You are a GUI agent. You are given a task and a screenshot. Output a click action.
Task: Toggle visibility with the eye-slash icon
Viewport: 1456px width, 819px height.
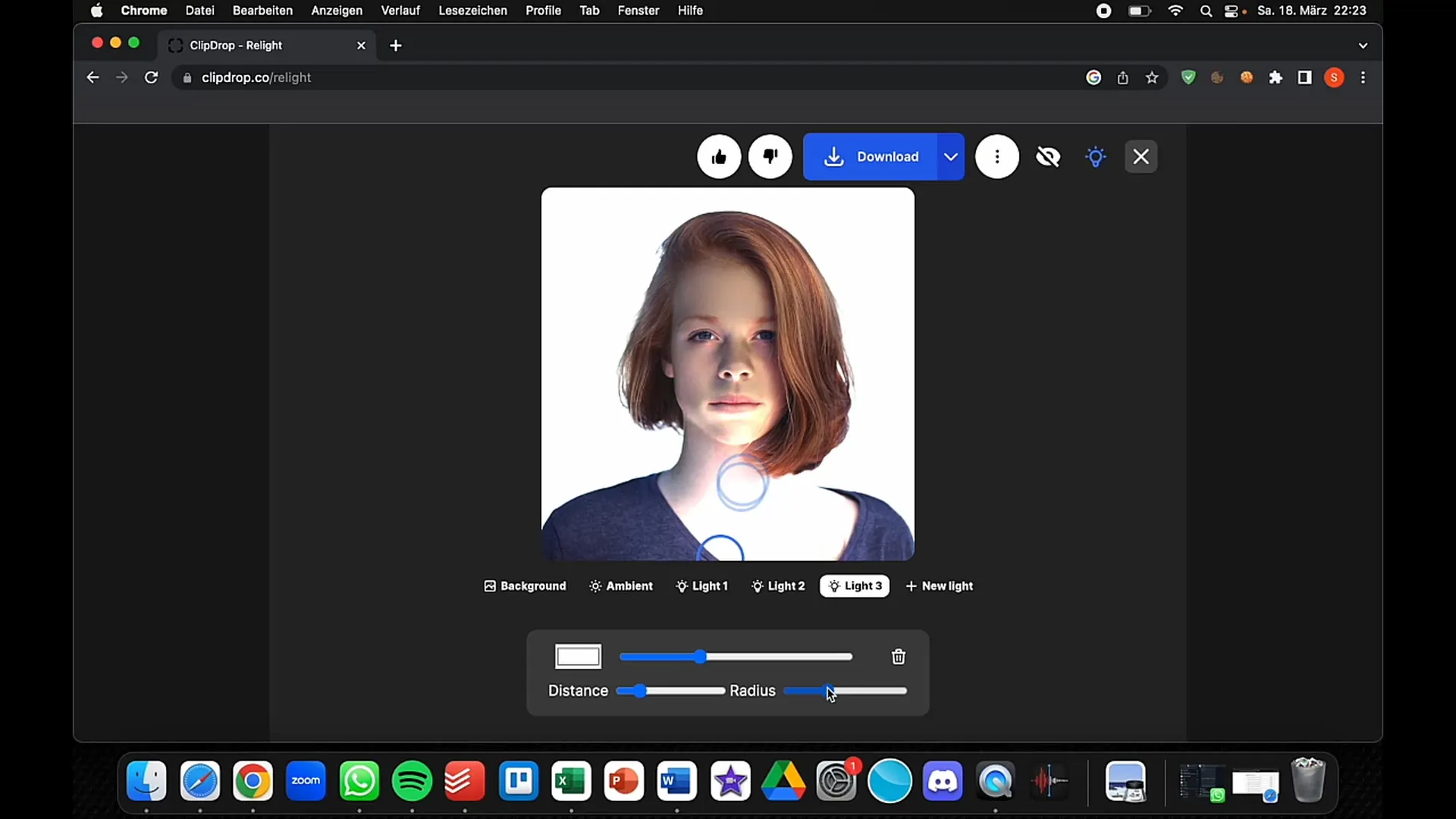click(1047, 156)
